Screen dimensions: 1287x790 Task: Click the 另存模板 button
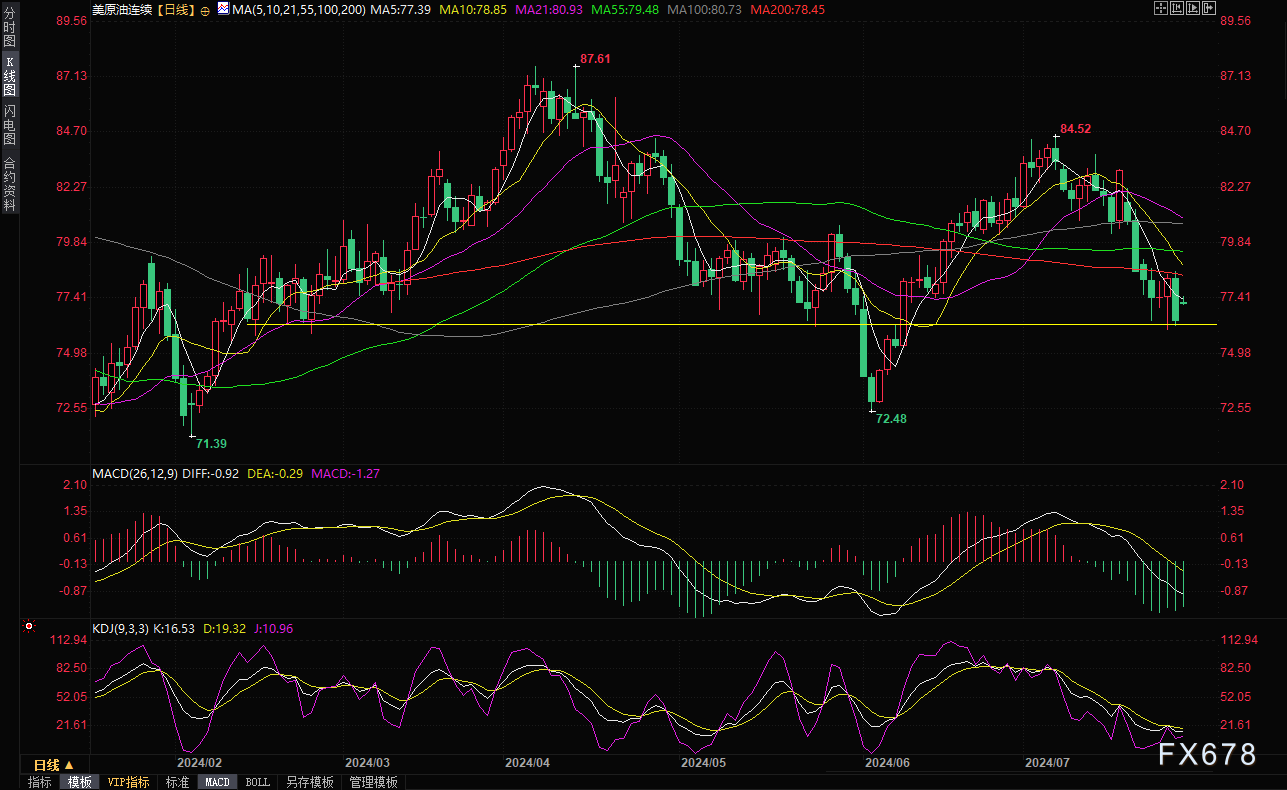click(x=309, y=782)
